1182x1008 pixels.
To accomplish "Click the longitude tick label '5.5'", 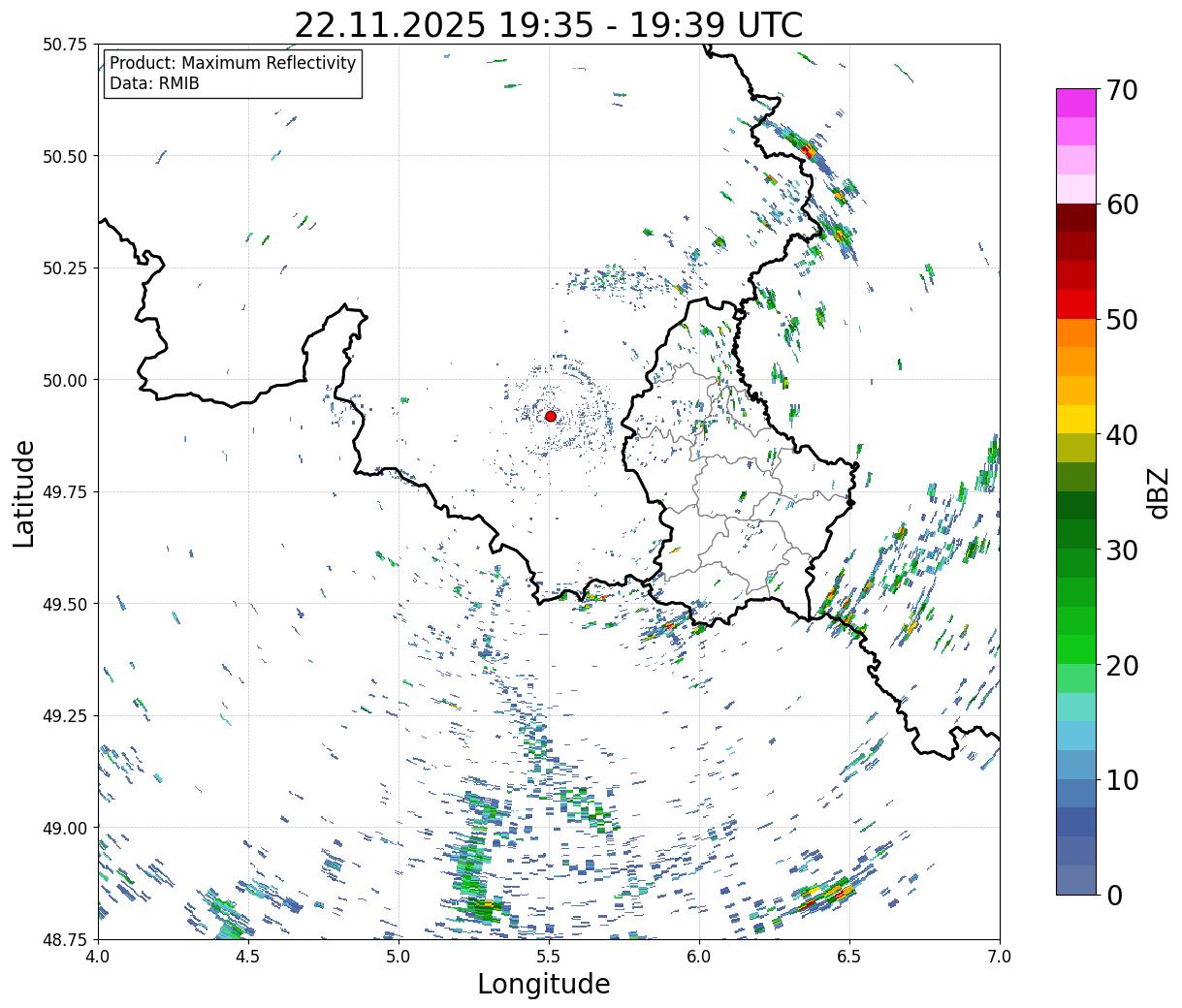I will point(549,957).
